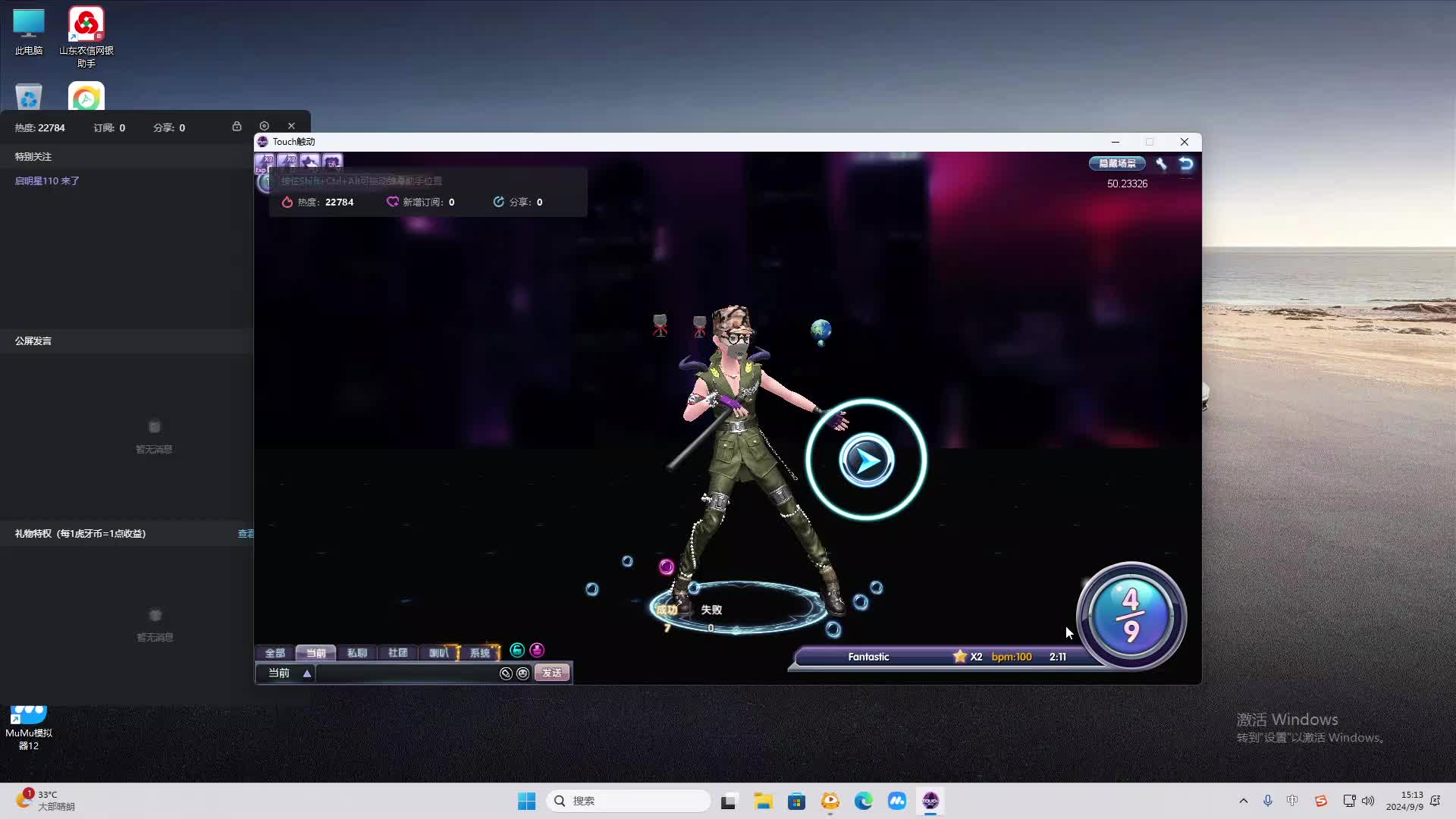Click the pink stamp icon beside chat tabs
1456x819 pixels.
pos(537,650)
